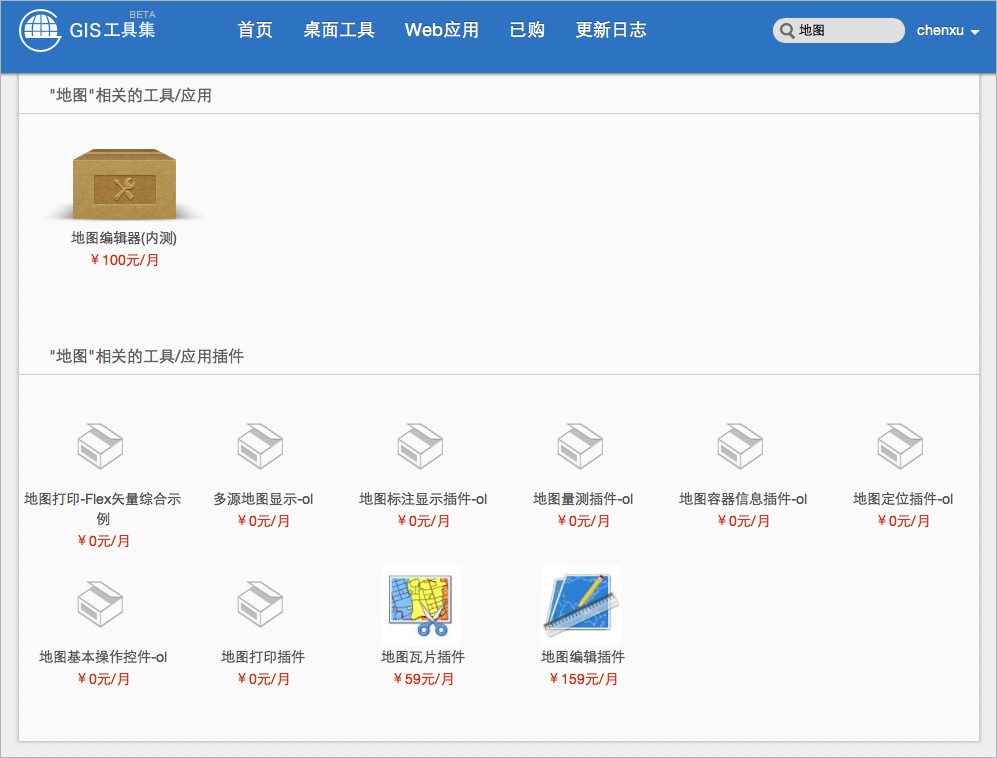This screenshot has height=758, width=997.
Task: Click the ￥0元/月 price under 地图基本操作控件-ol
Action: tap(103, 679)
